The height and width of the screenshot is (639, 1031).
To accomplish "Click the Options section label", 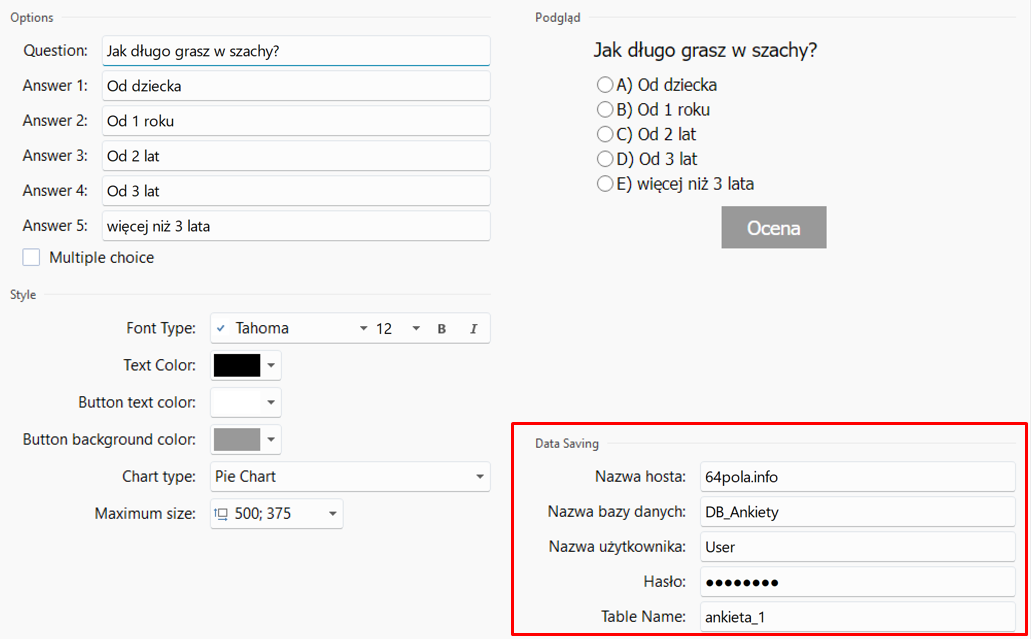I will pyautogui.click(x=32, y=18).
